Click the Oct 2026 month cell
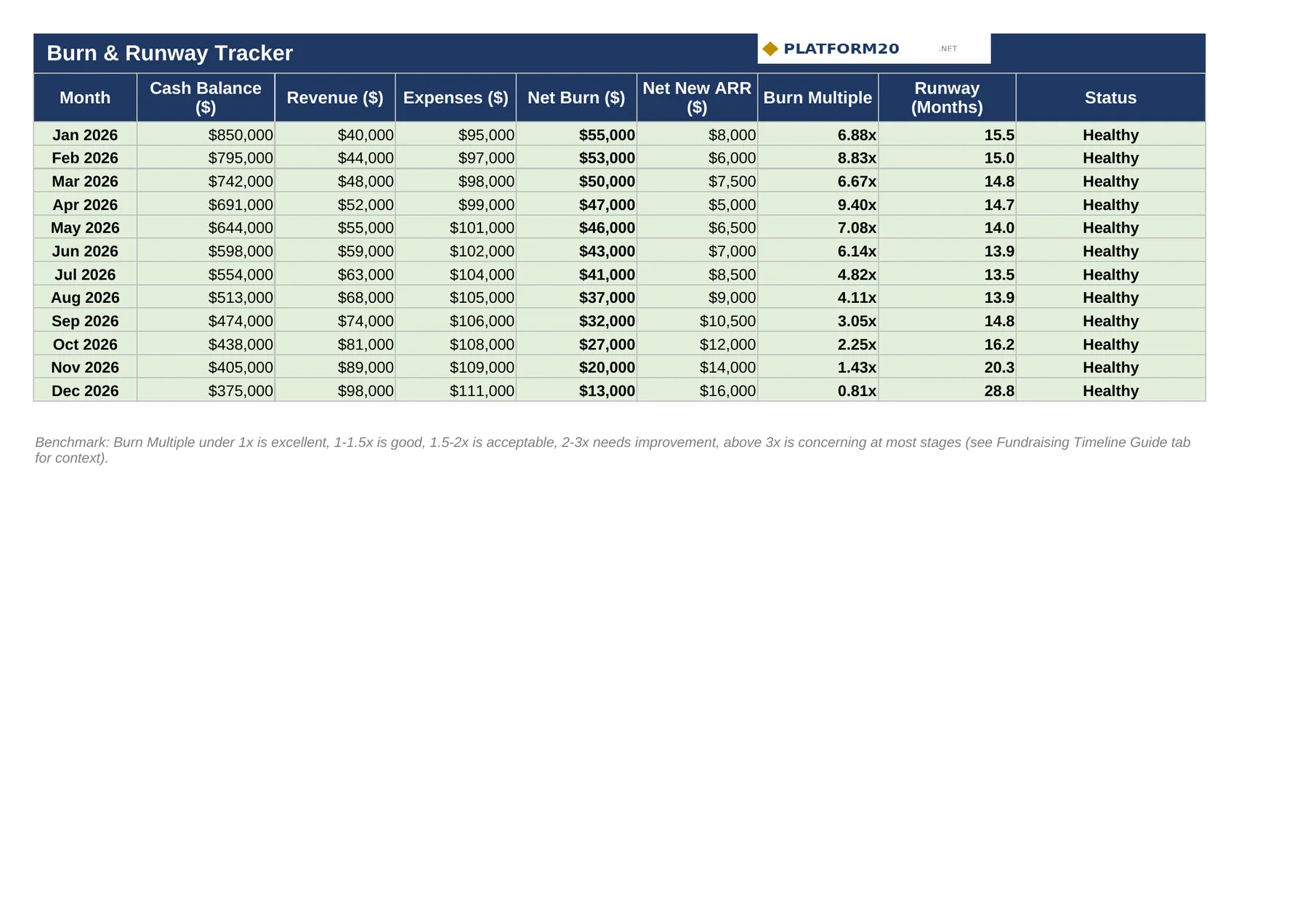This screenshot has width=1308, height=924. [x=85, y=344]
